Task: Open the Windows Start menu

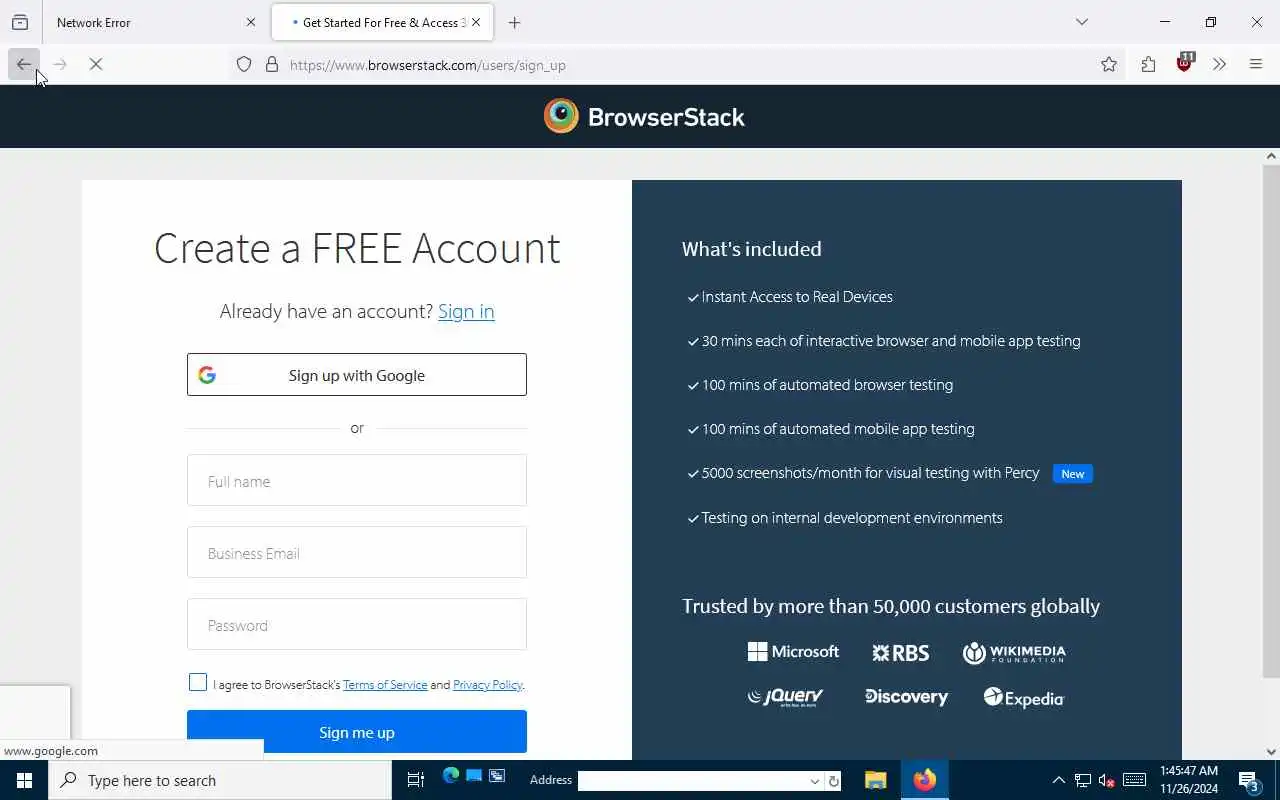Action: (24, 780)
